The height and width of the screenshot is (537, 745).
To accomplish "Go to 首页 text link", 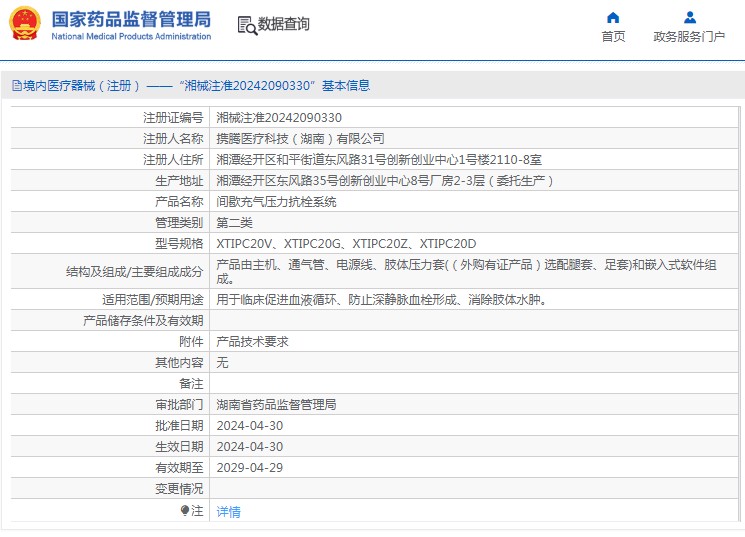I will click(x=613, y=37).
